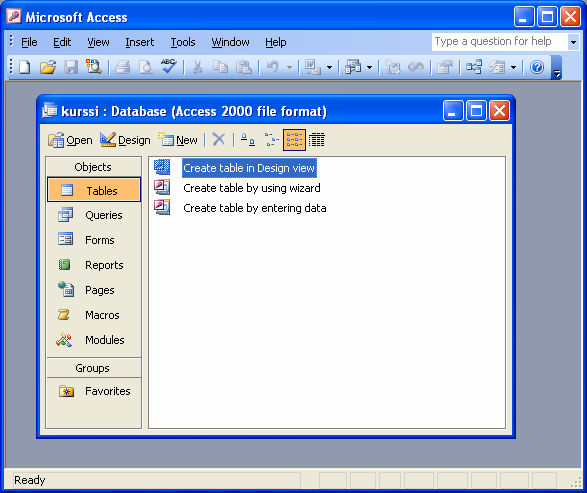Expand the Undo dropdown arrow
The width and height of the screenshot is (587, 493).
[x=289, y=68]
